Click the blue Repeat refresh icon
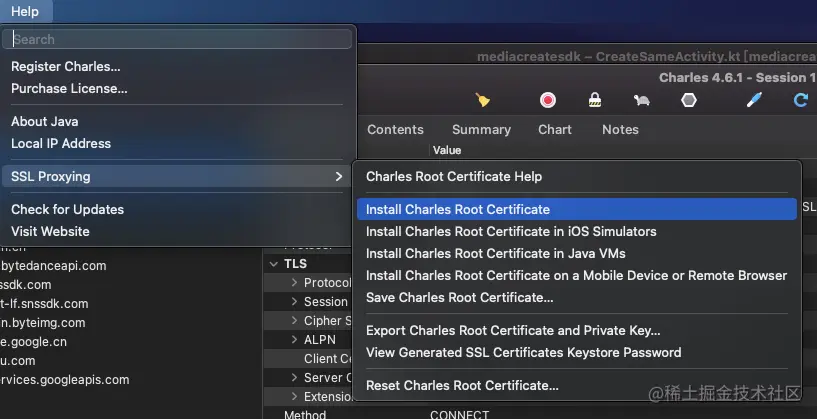This screenshot has width=817, height=419. [x=801, y=100]
